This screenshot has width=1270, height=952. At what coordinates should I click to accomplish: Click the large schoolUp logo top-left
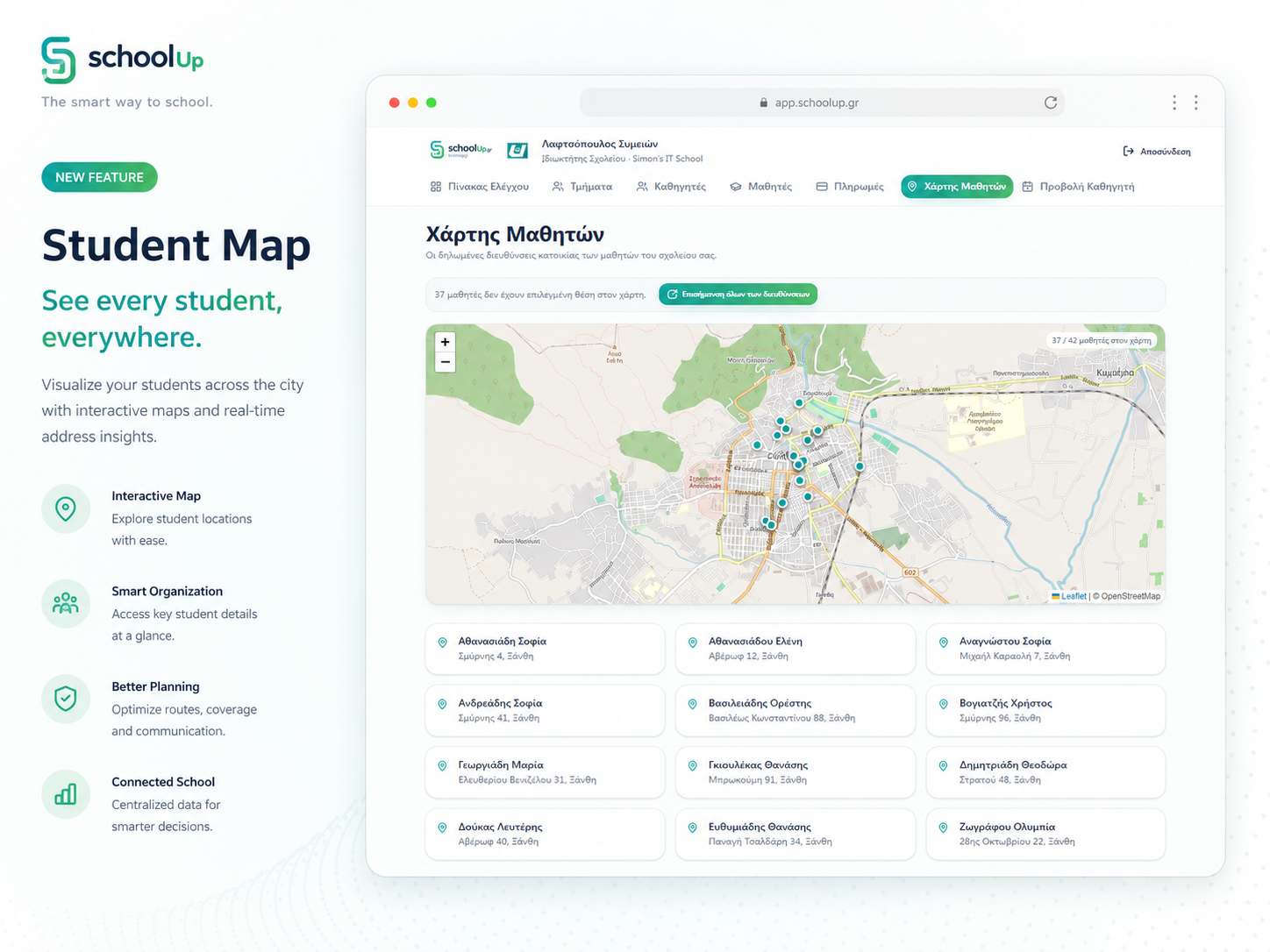tap(123, 60)
